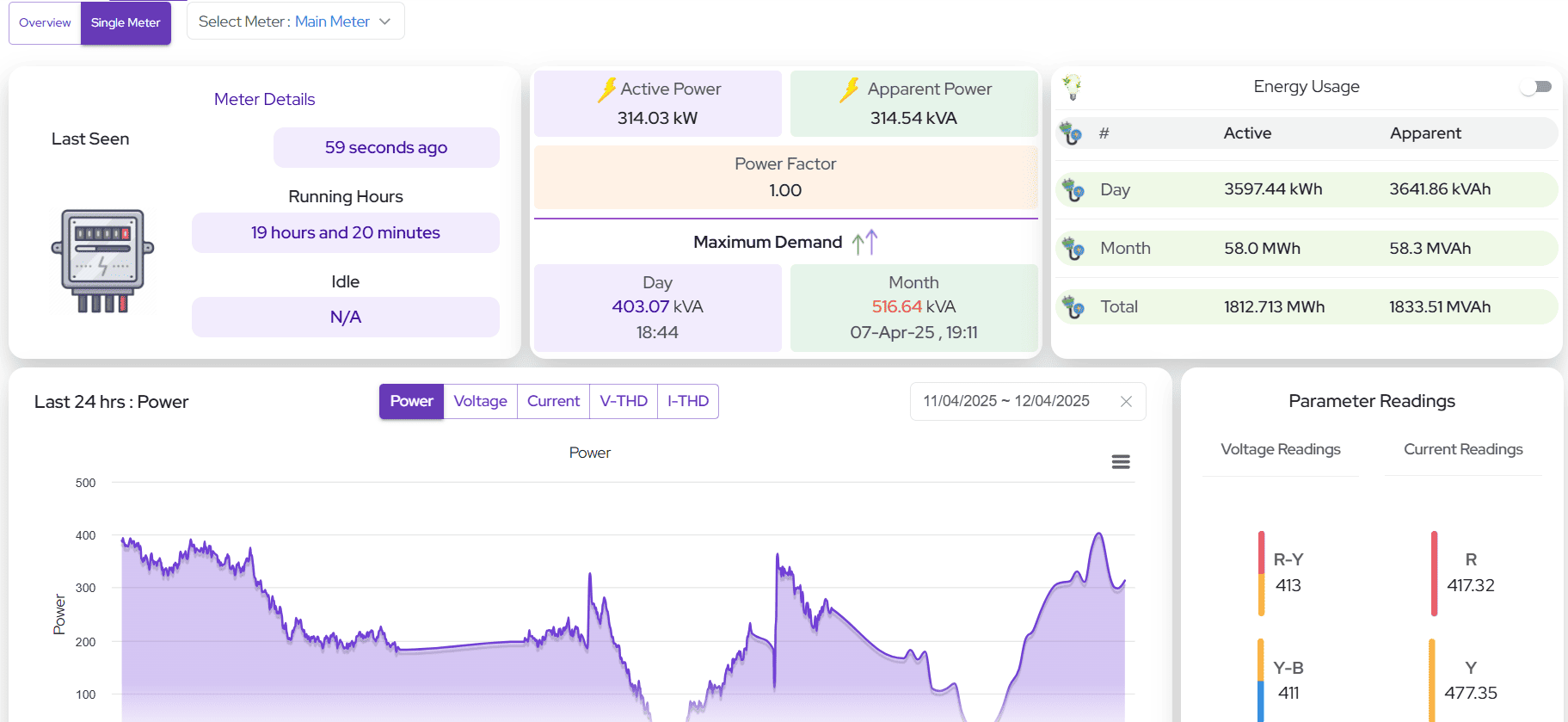The height and width of the screenshot is (722, 1568).
Task: Click the Y-B yellow-blue color bar
Action: [x=1260, y=680]
